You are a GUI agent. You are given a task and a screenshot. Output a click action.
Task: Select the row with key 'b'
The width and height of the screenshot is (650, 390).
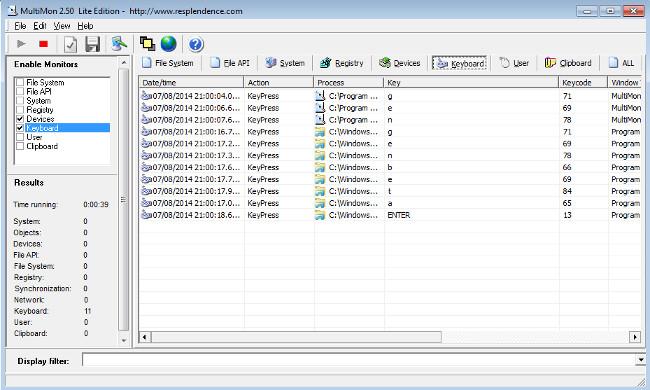[390, 167]
